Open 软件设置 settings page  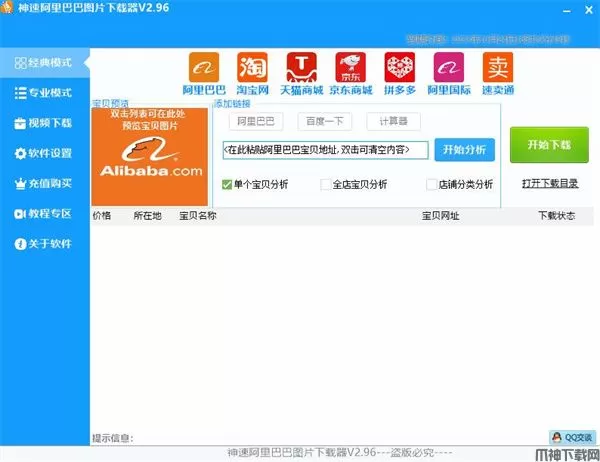44,153
